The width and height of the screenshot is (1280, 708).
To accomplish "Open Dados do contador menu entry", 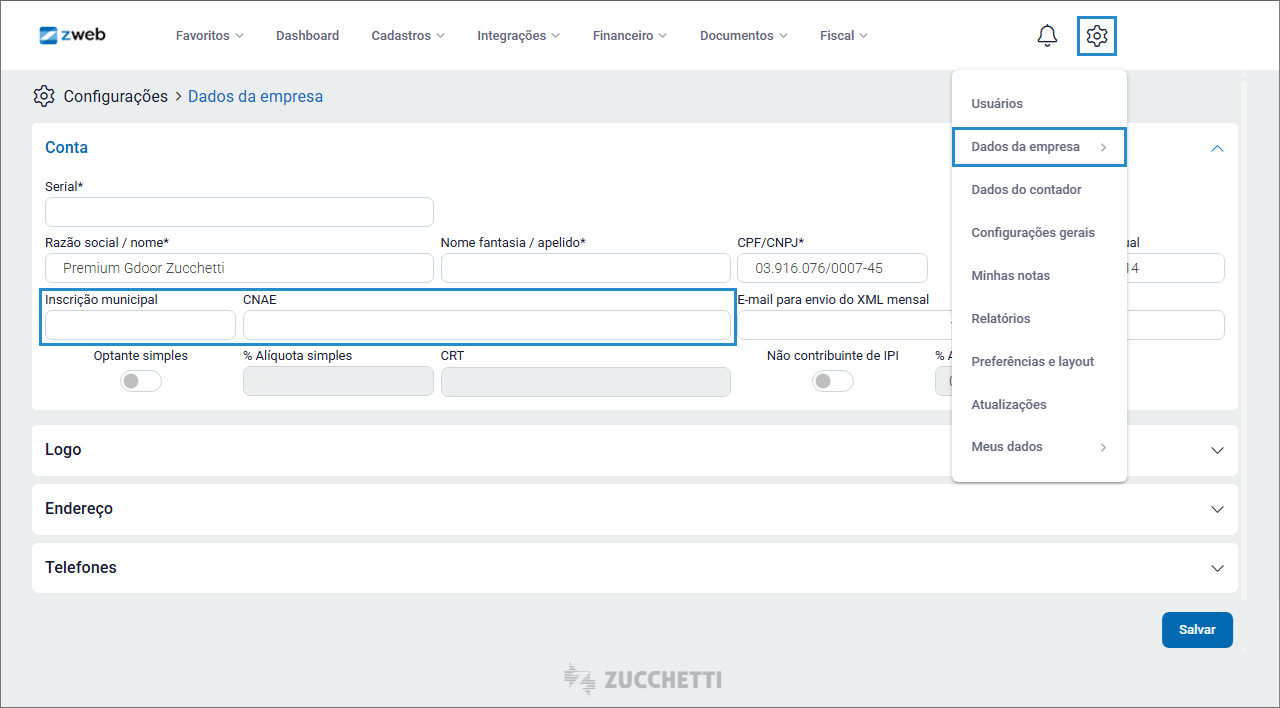I will click(x=1026, y=190).
